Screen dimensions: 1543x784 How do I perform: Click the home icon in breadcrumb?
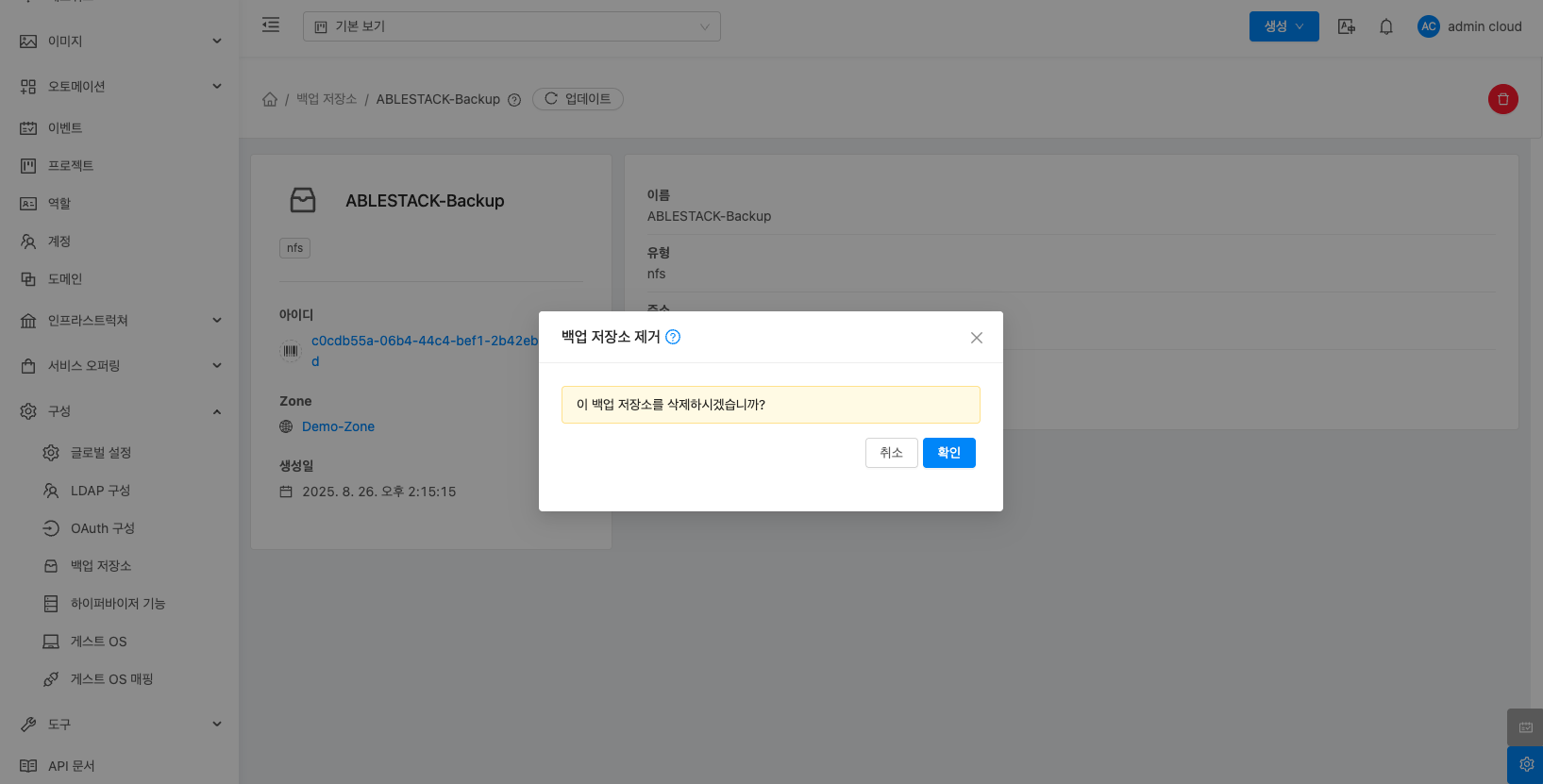pos(270,99)
